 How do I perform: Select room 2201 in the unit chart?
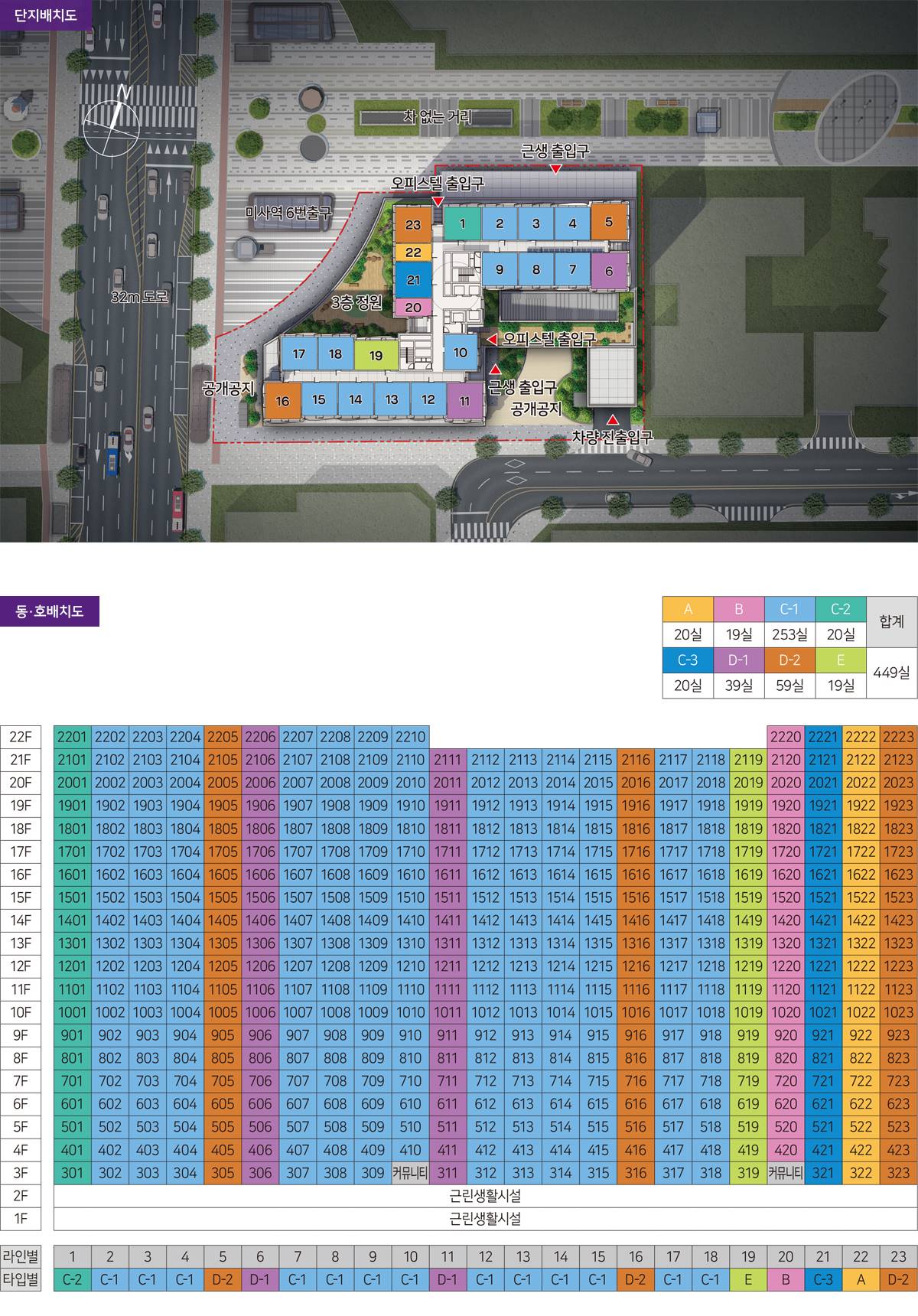tap(73, 738)
